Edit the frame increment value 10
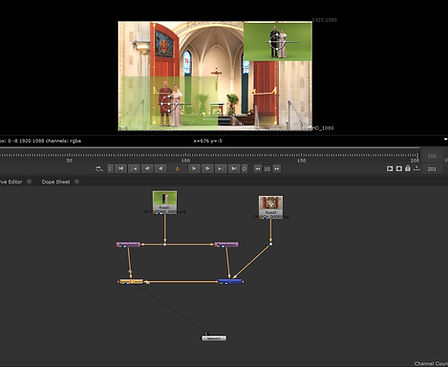 (x=267, y=169)
